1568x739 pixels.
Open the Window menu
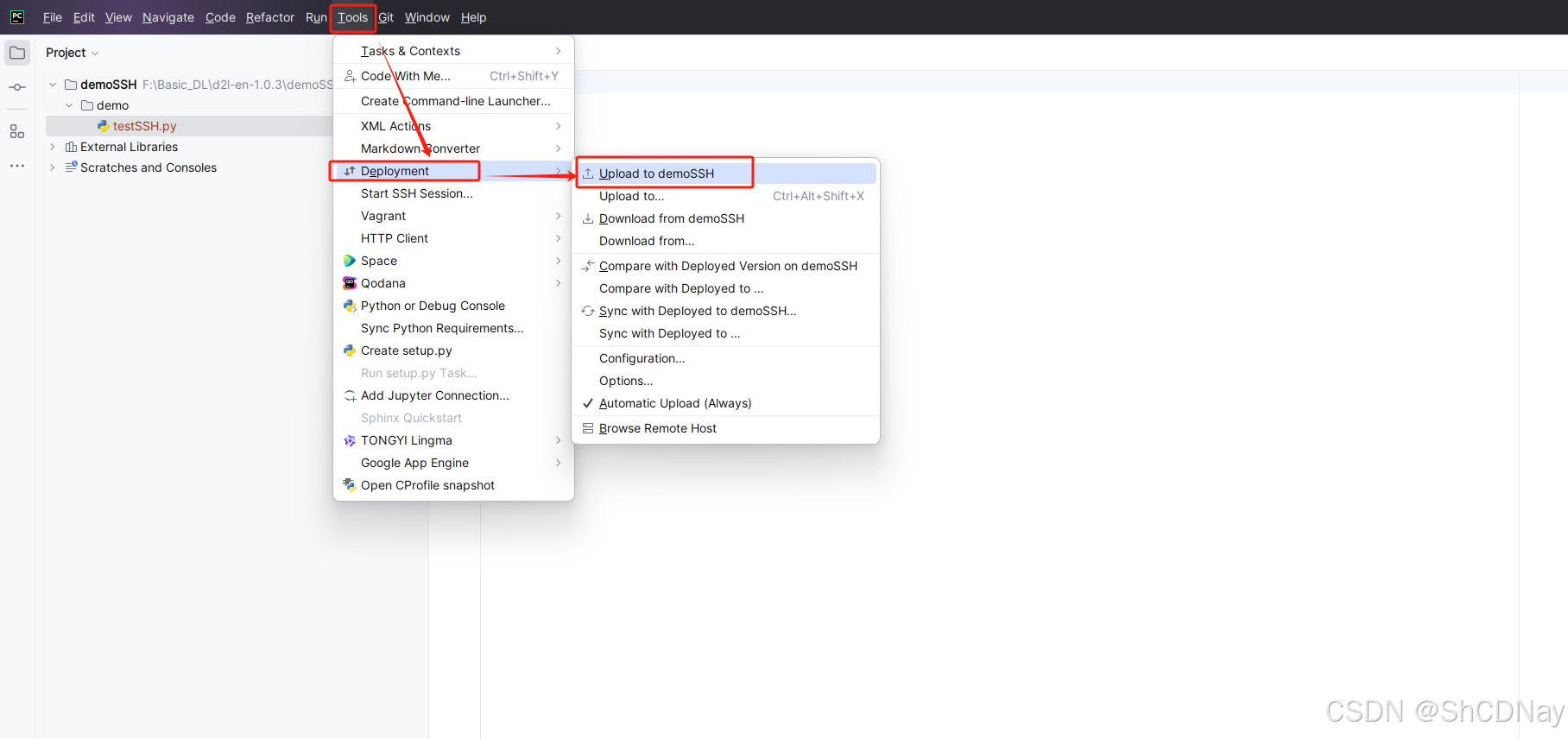tap(427, 17)
